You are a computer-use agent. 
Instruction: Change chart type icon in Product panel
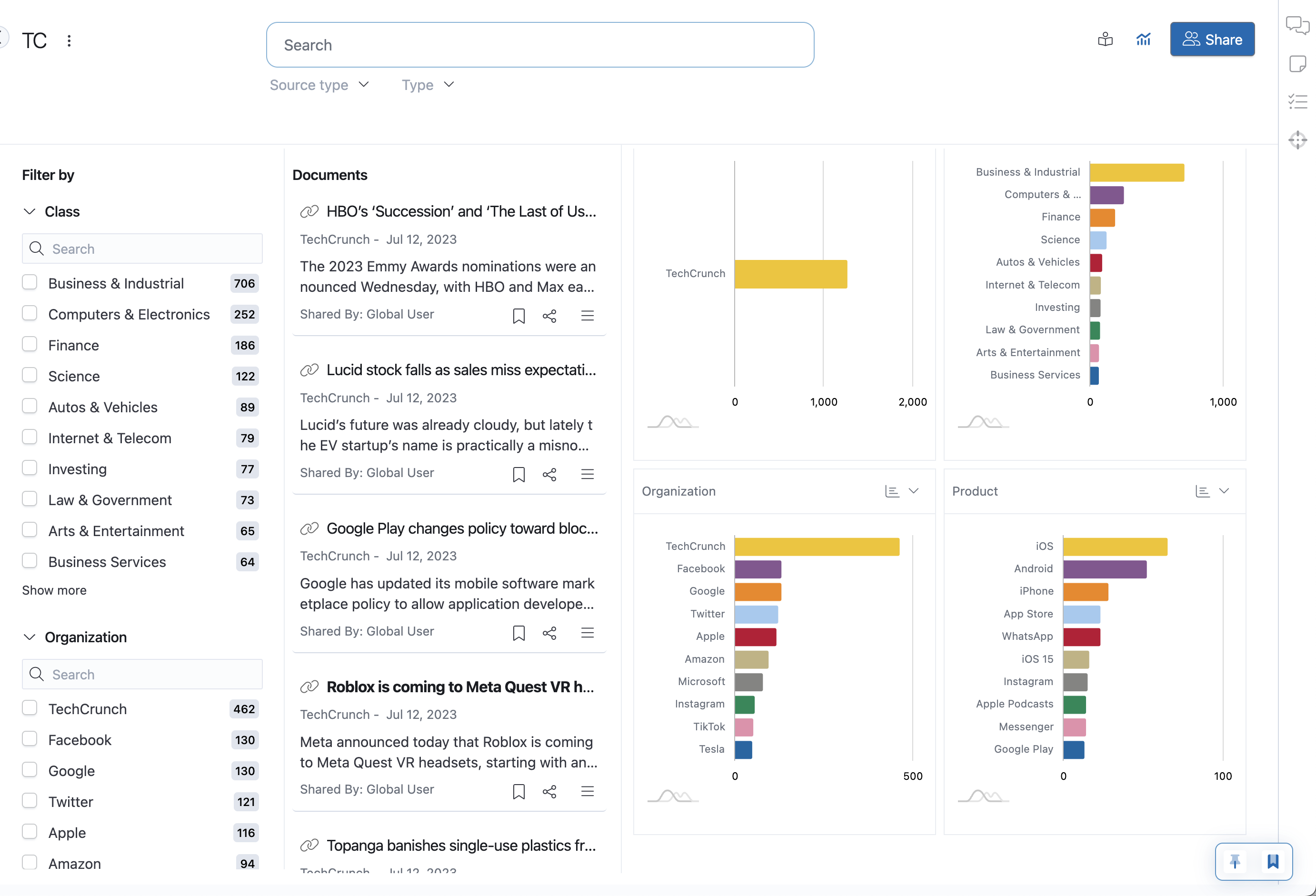coord(1202,491)
